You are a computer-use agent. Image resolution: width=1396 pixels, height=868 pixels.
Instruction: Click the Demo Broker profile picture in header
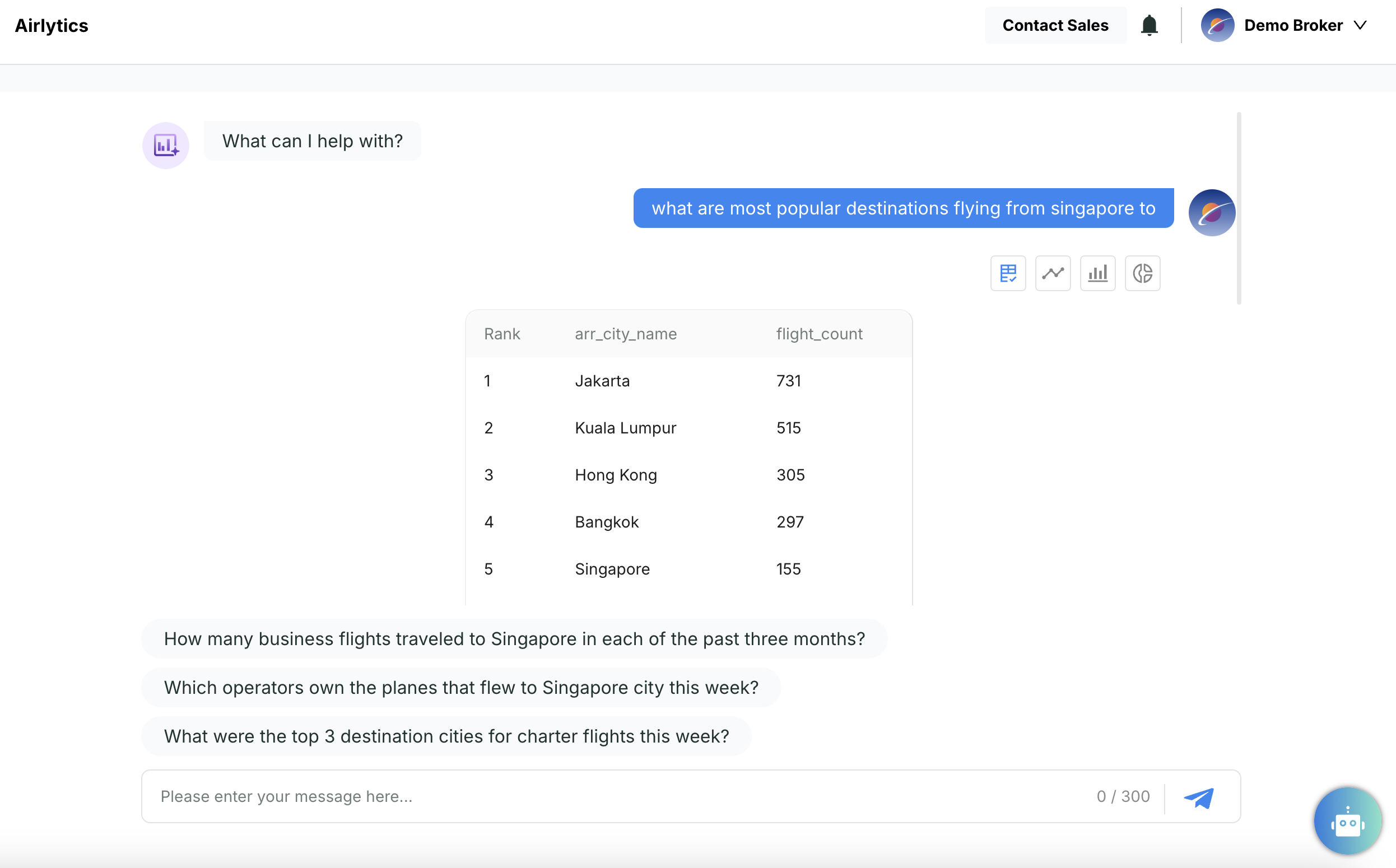coord(1217,25)
